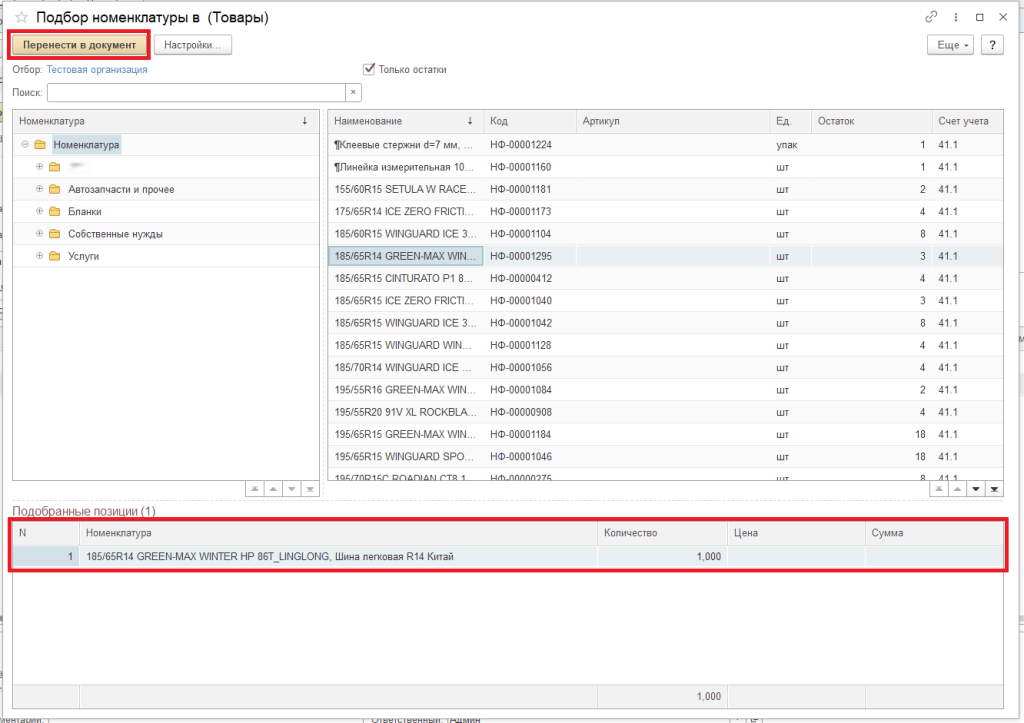Viewport: 1024px width, 723px height.
Task: Collapse the root Номенклатура tree node
Action: click(25, 145)
